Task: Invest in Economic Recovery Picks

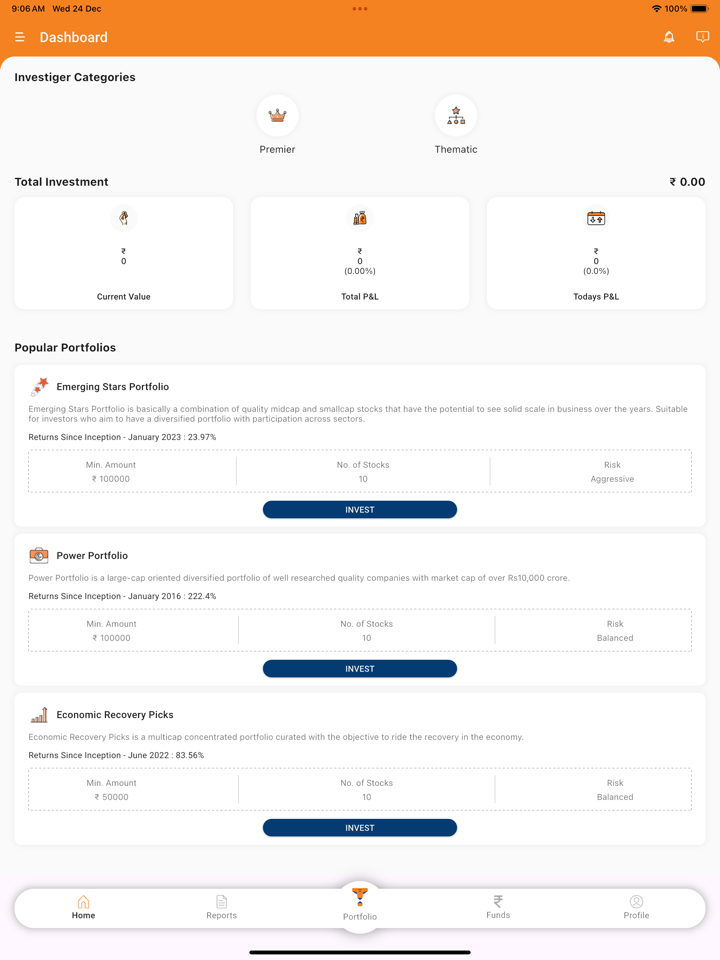Action: pos(360,828)
